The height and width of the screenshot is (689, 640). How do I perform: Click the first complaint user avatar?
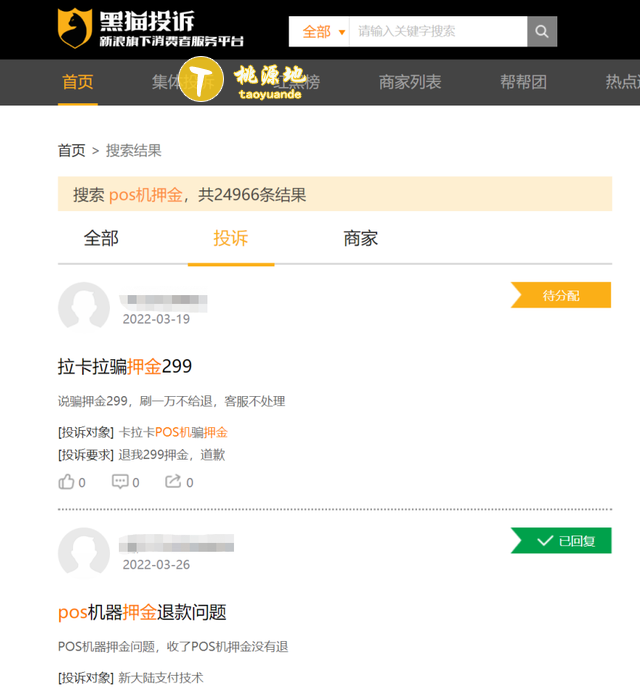84,308
